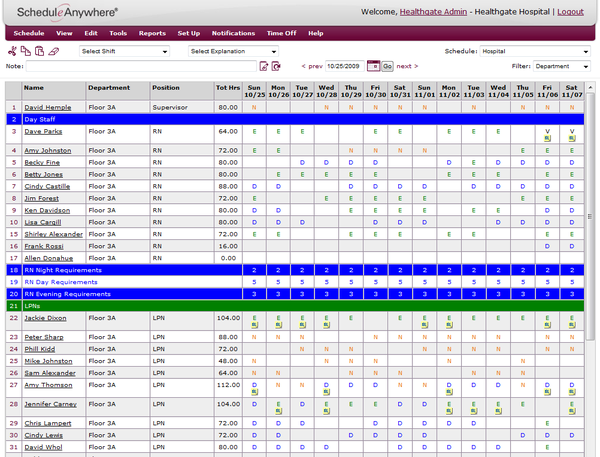Screen dimensions: 600x457
Task: Open Jackie Dixon's Sun 10/25 shift note icon
Action: tap(254, 325)
